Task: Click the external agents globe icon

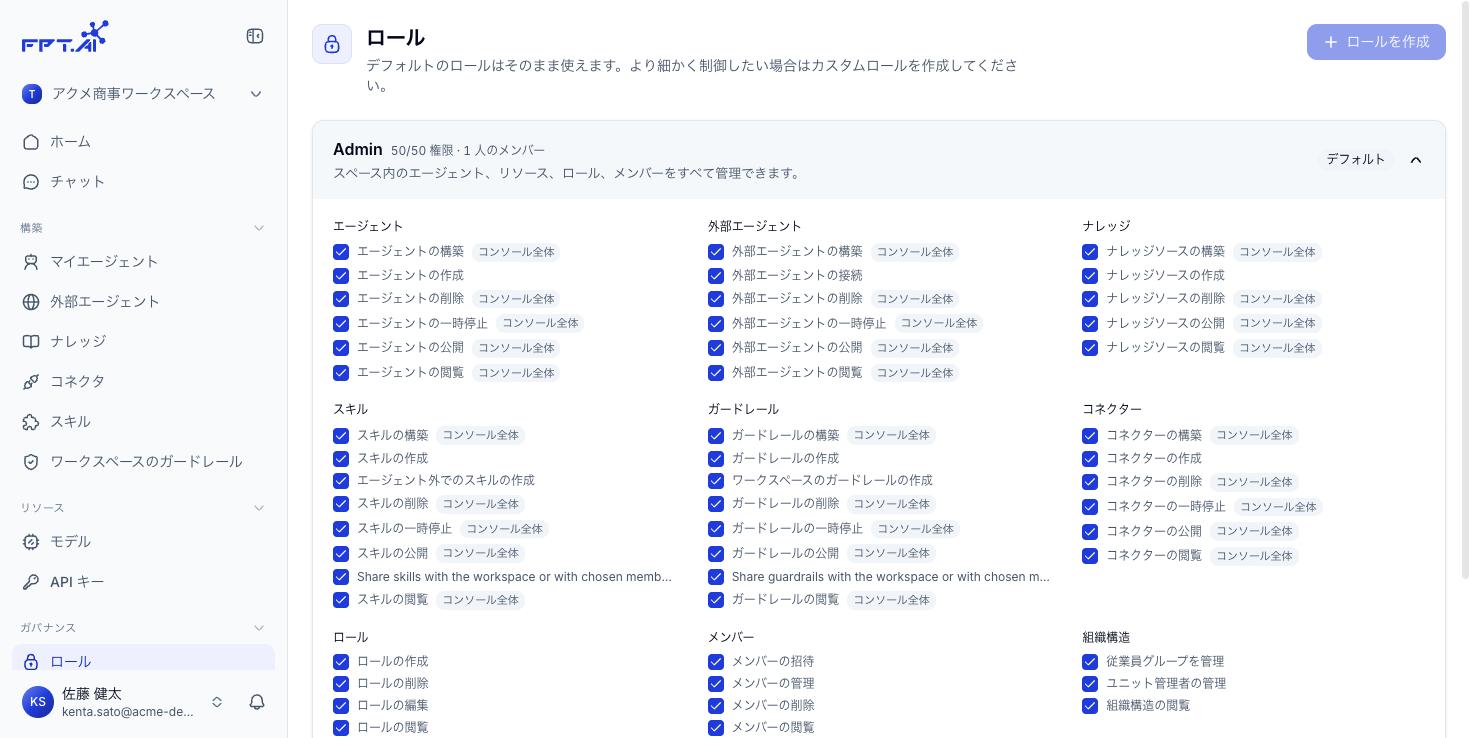Action: click(31, 302)
